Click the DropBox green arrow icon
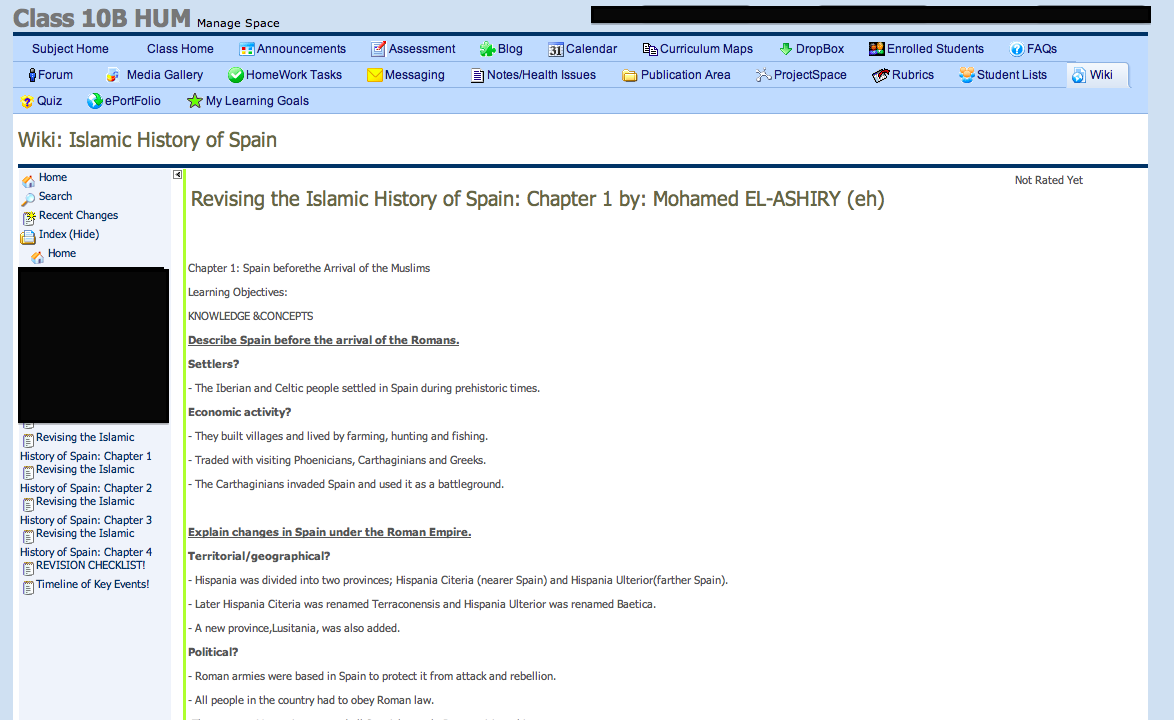The width and height of the screenshot is (1174, 720). 785,49
